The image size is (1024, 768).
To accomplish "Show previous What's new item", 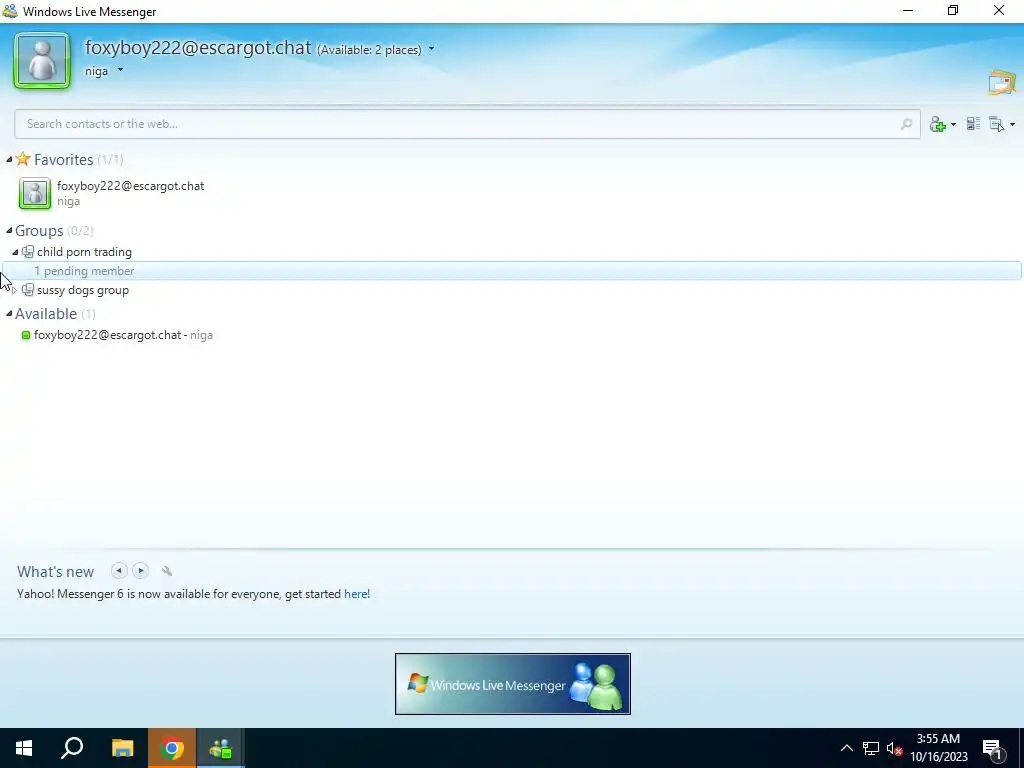I will 119,571.
